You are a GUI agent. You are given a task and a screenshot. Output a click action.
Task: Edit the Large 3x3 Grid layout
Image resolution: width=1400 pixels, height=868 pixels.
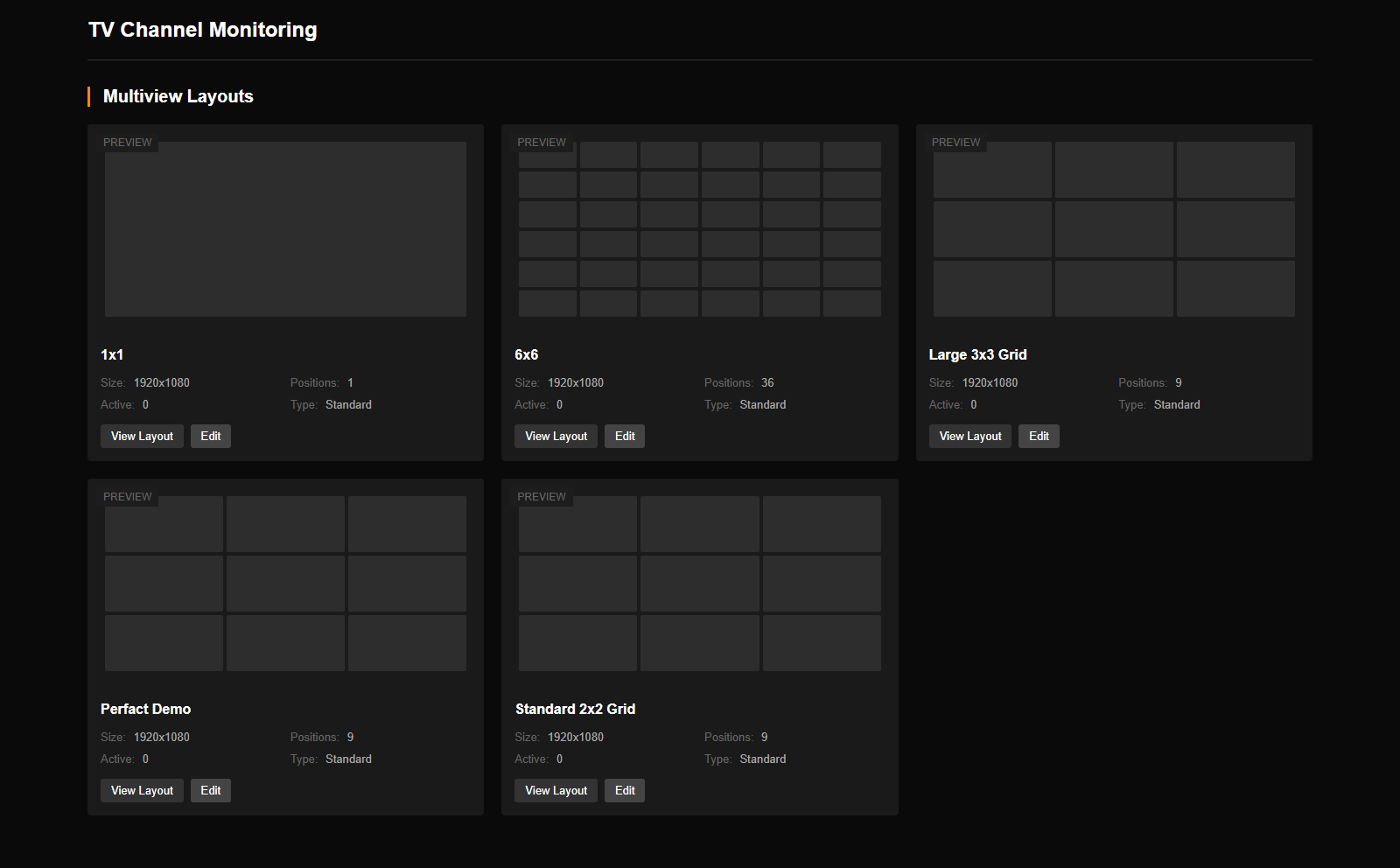pos(1039,436)
